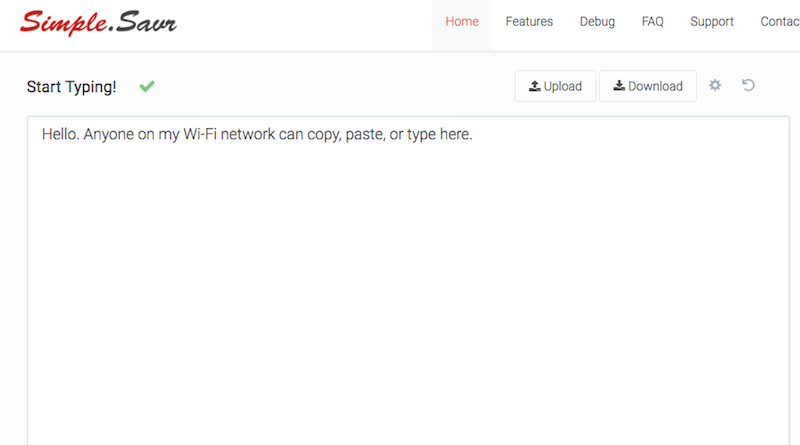Click the green saved checkmark icon

[147, 86]
